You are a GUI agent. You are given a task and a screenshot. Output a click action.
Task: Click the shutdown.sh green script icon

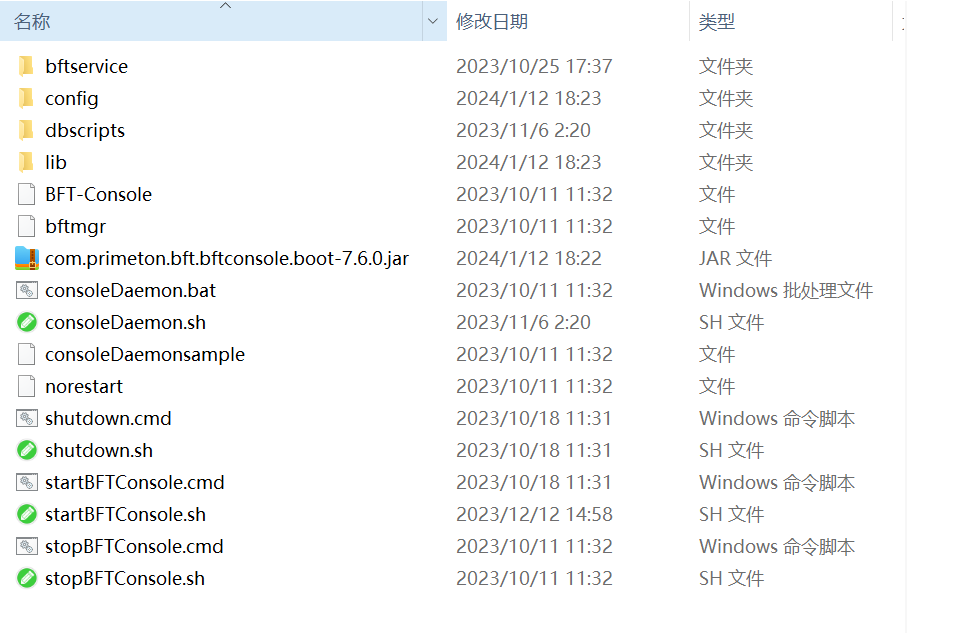pos(27,450)
